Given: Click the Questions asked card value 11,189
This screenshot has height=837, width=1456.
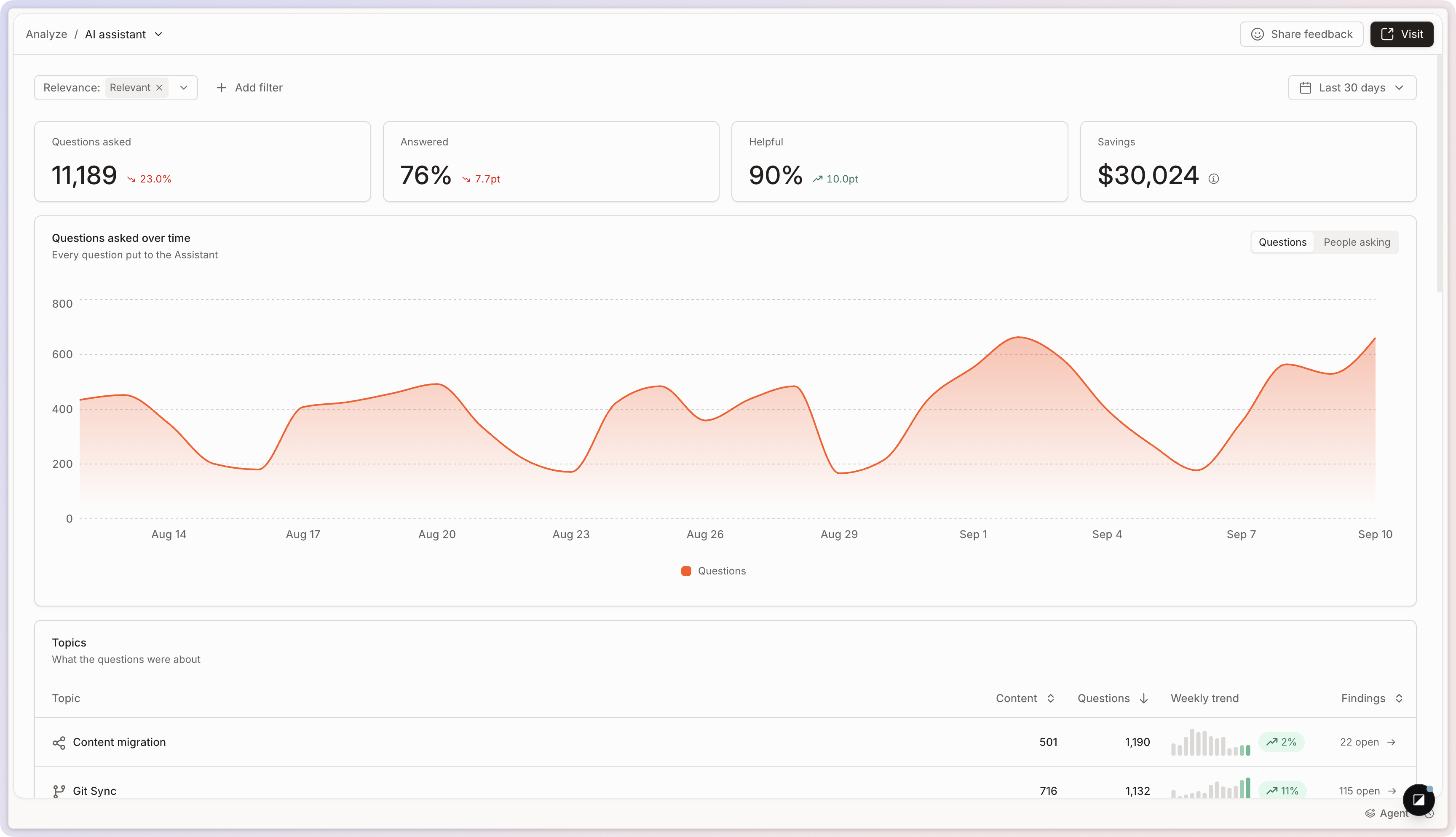Looking at the screenshot, I should [84, 175].
